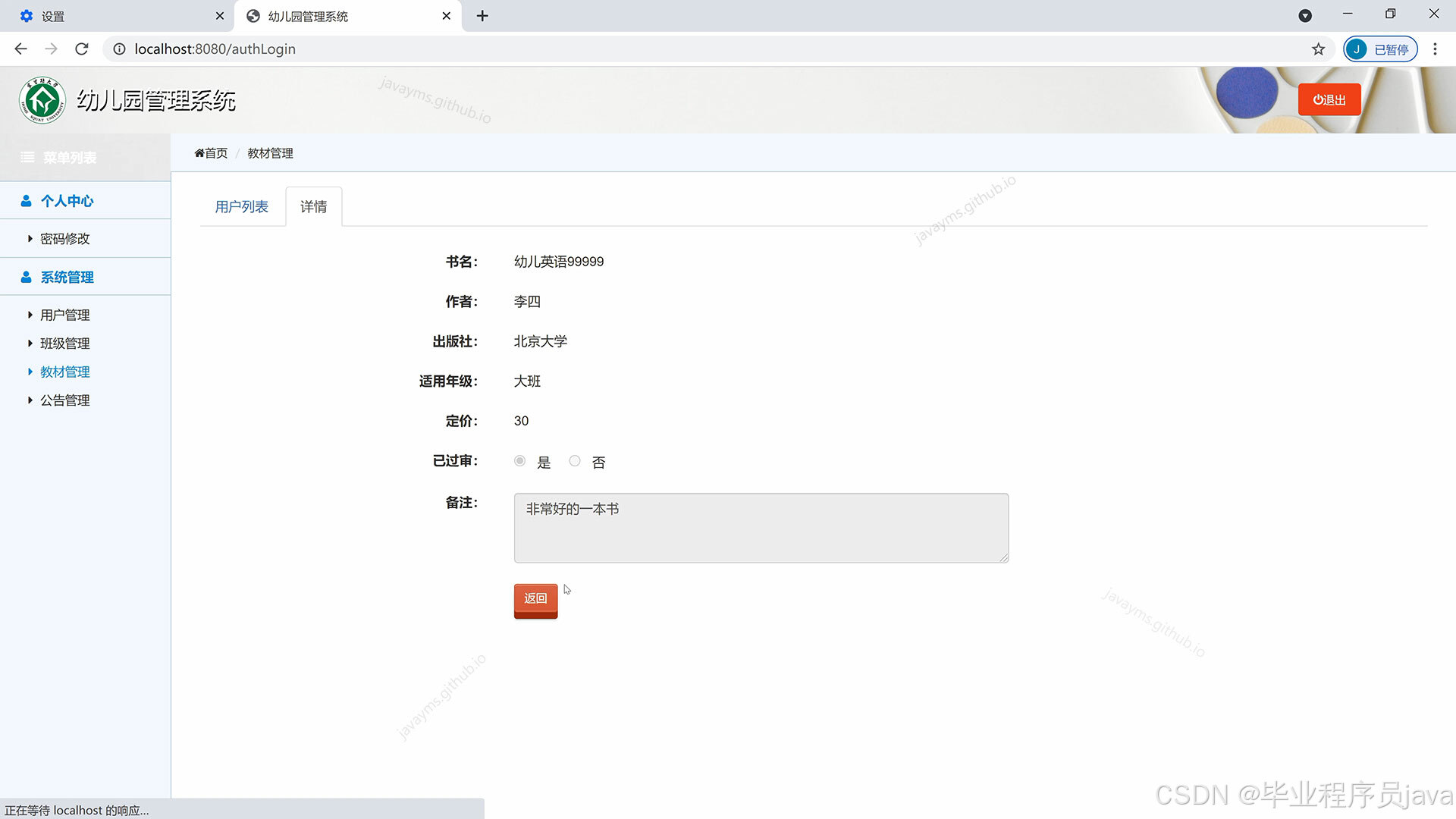Go to 首页 breadcrumb link
This screenshot has width=1456, height=819.
211,153
